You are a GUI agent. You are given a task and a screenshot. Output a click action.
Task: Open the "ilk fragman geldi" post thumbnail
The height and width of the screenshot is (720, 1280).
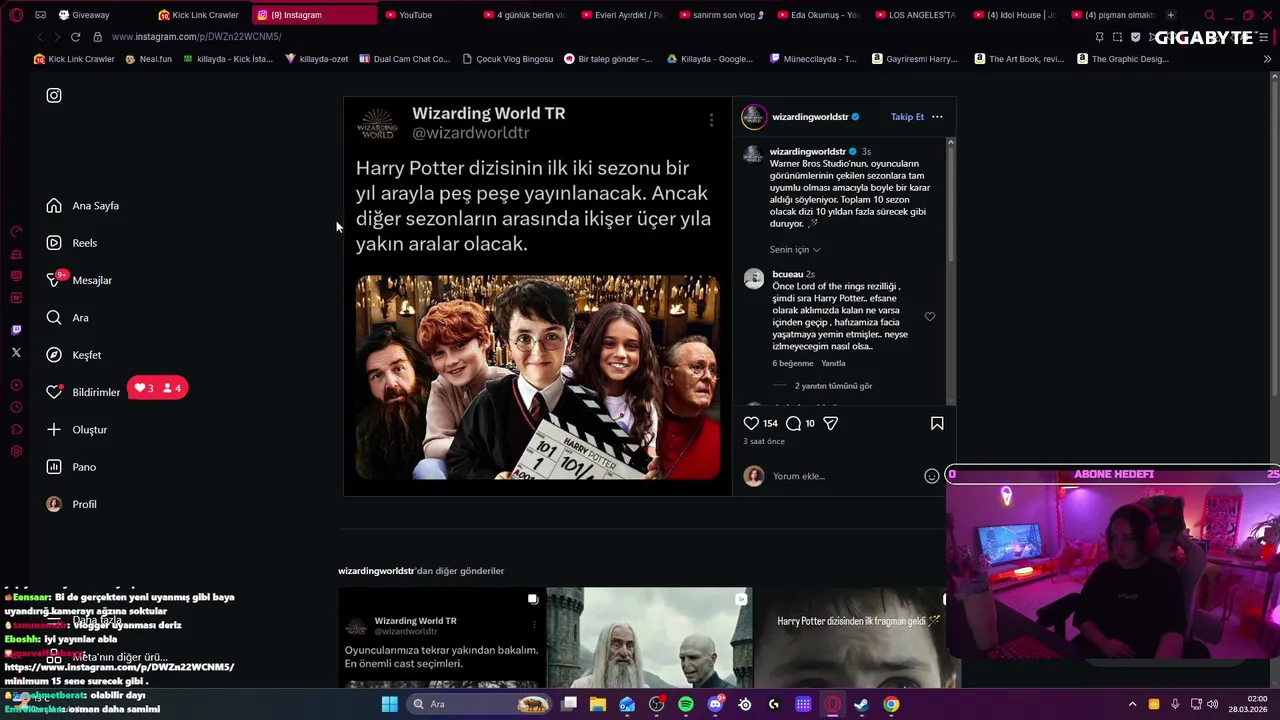coord(856,638)
